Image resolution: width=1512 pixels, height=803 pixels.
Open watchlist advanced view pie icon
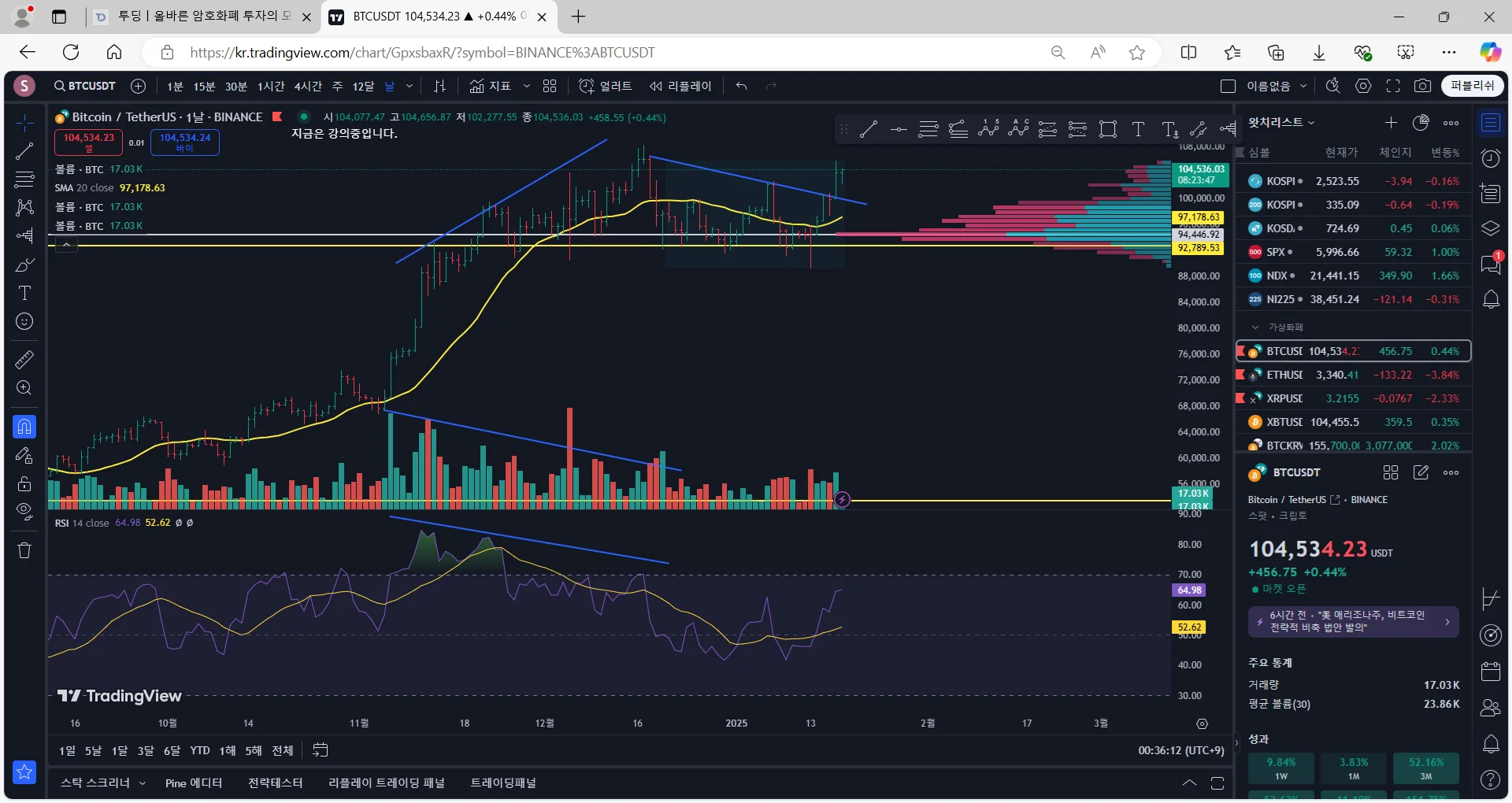pyautogui.click(x=1421, y=123)
